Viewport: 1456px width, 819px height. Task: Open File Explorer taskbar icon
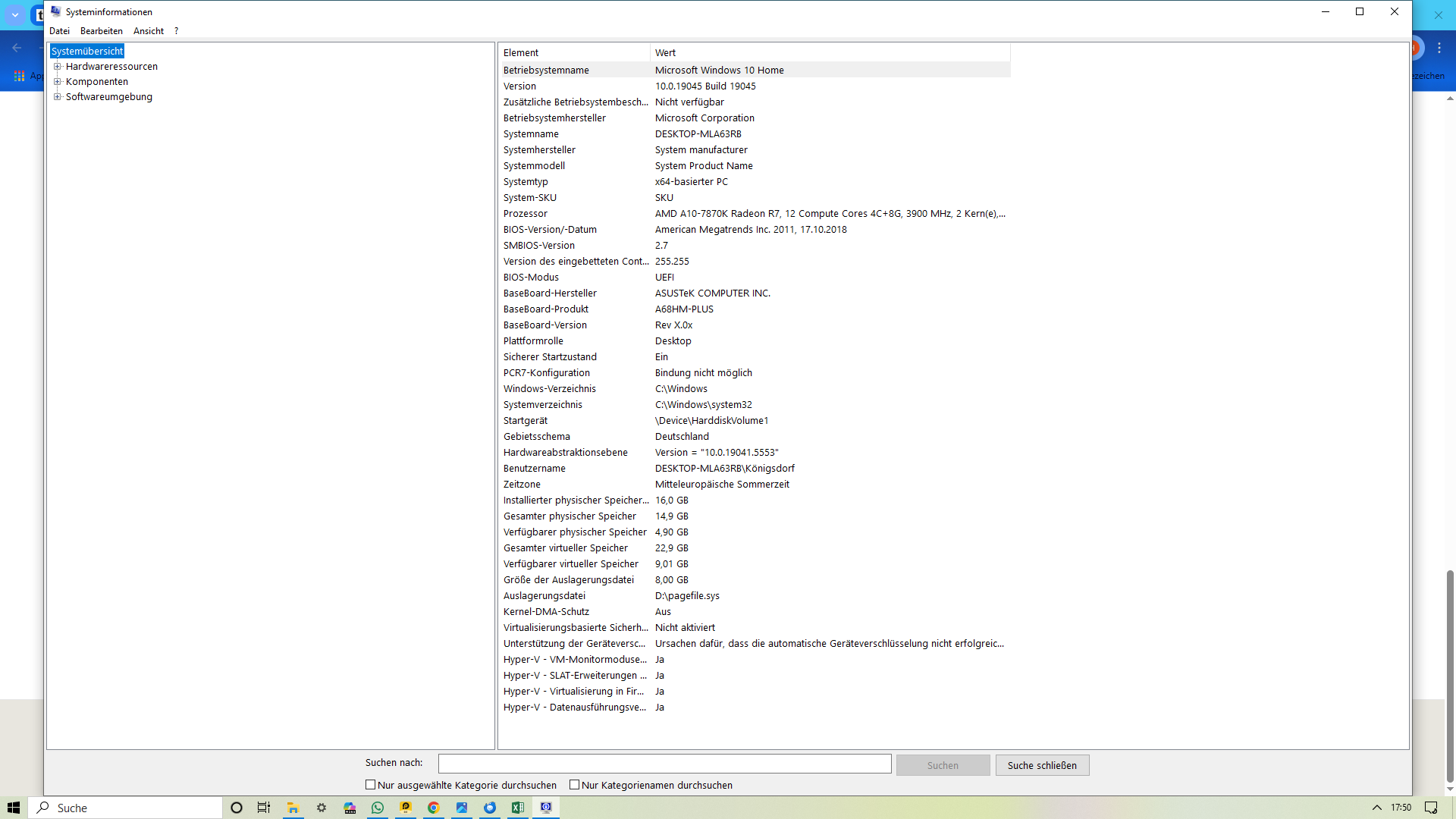pos(293,808)
